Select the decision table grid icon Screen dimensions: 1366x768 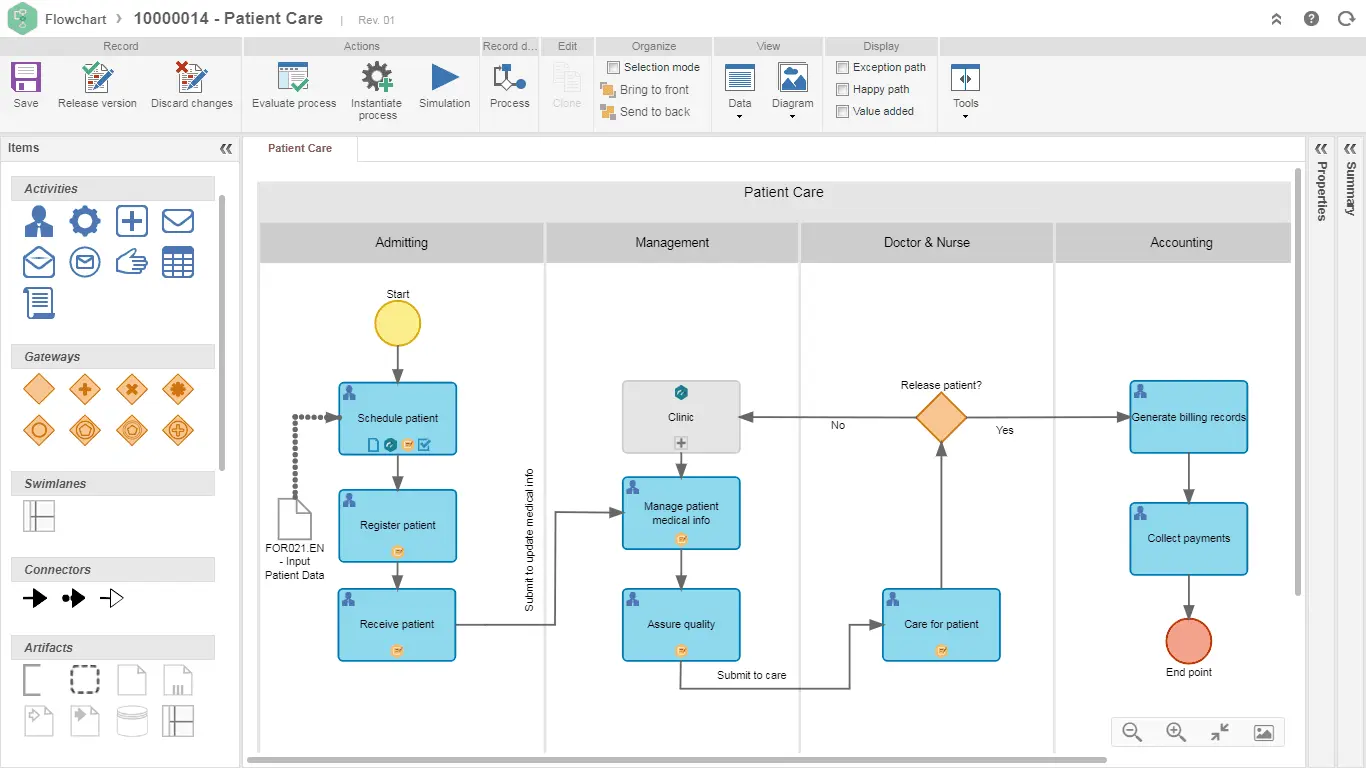point(177,262)
